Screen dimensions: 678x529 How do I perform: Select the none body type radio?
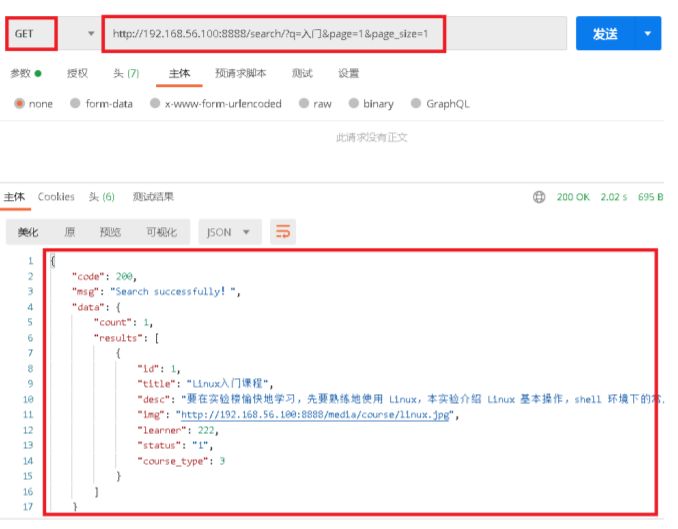(19, 103)
